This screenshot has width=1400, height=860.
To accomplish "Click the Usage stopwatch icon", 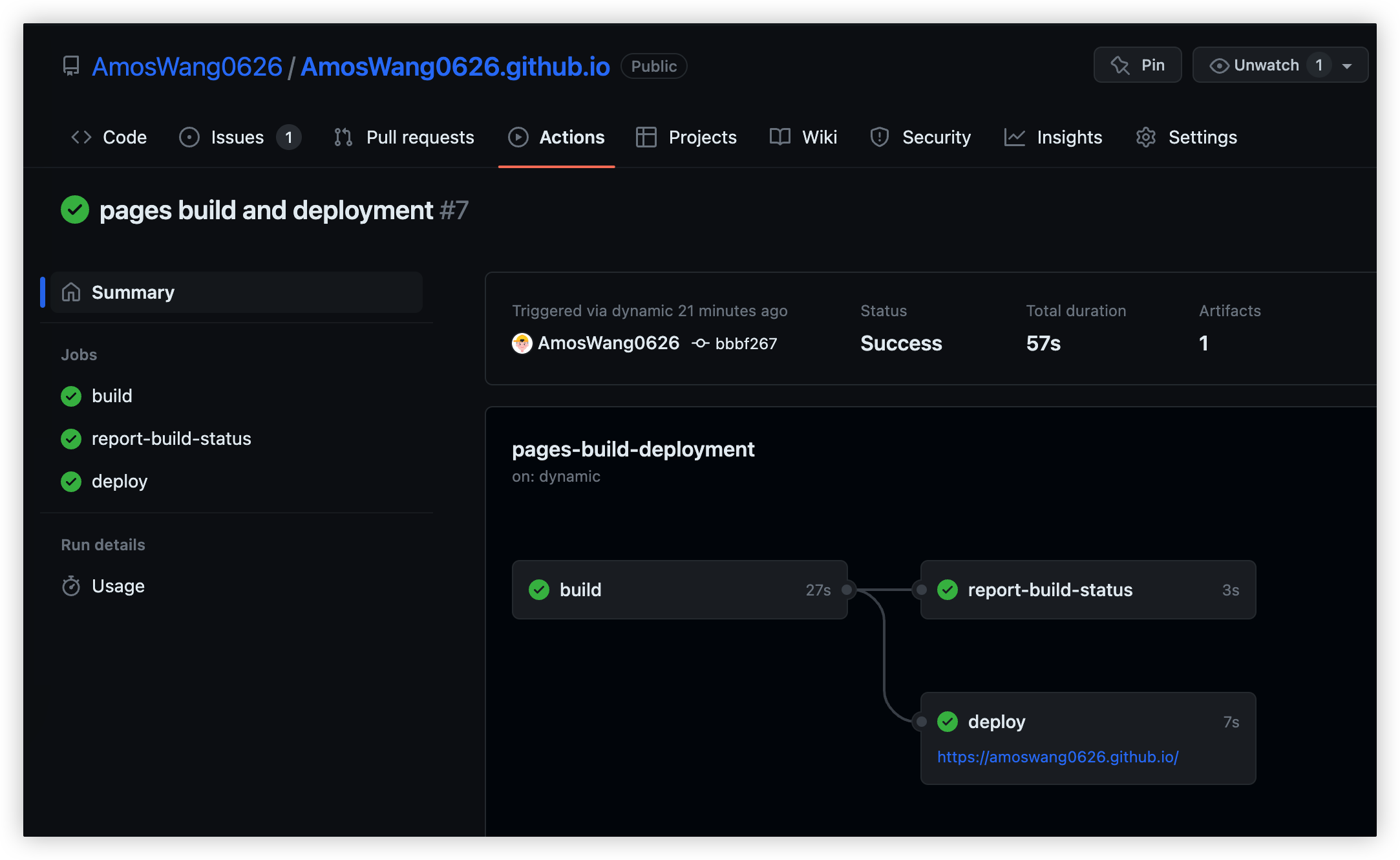I will (x=71, y=586).
